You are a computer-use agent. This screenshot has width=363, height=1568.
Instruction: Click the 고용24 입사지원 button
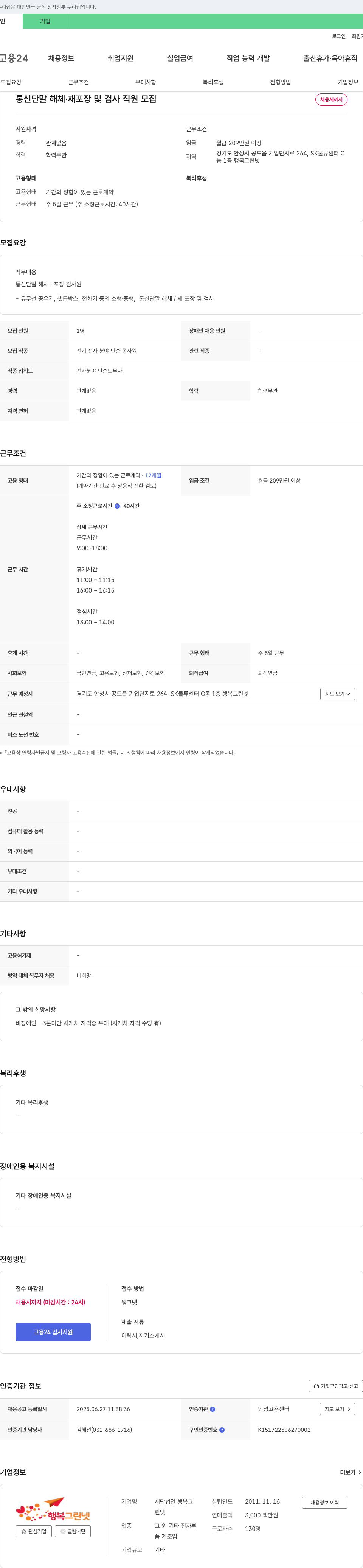click(x=53, y=1332)
